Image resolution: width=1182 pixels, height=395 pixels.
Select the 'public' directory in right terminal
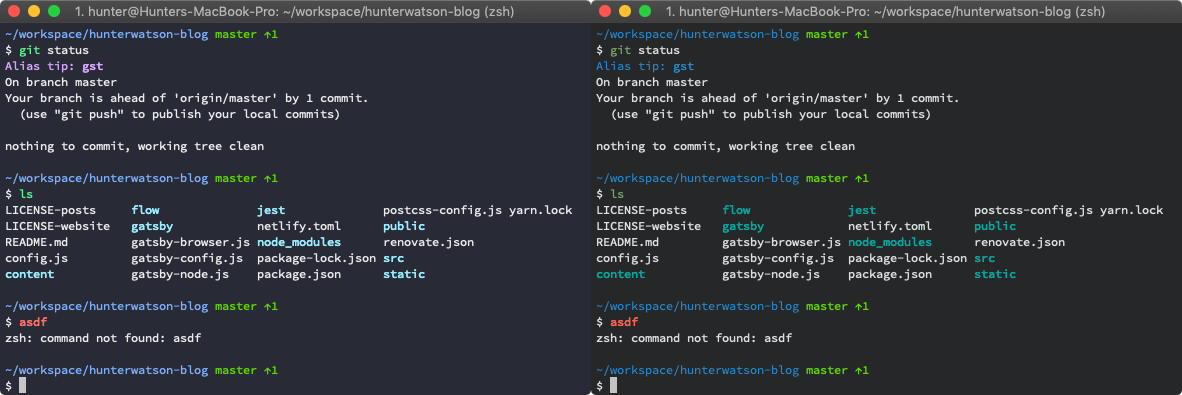tap(995, 226)
